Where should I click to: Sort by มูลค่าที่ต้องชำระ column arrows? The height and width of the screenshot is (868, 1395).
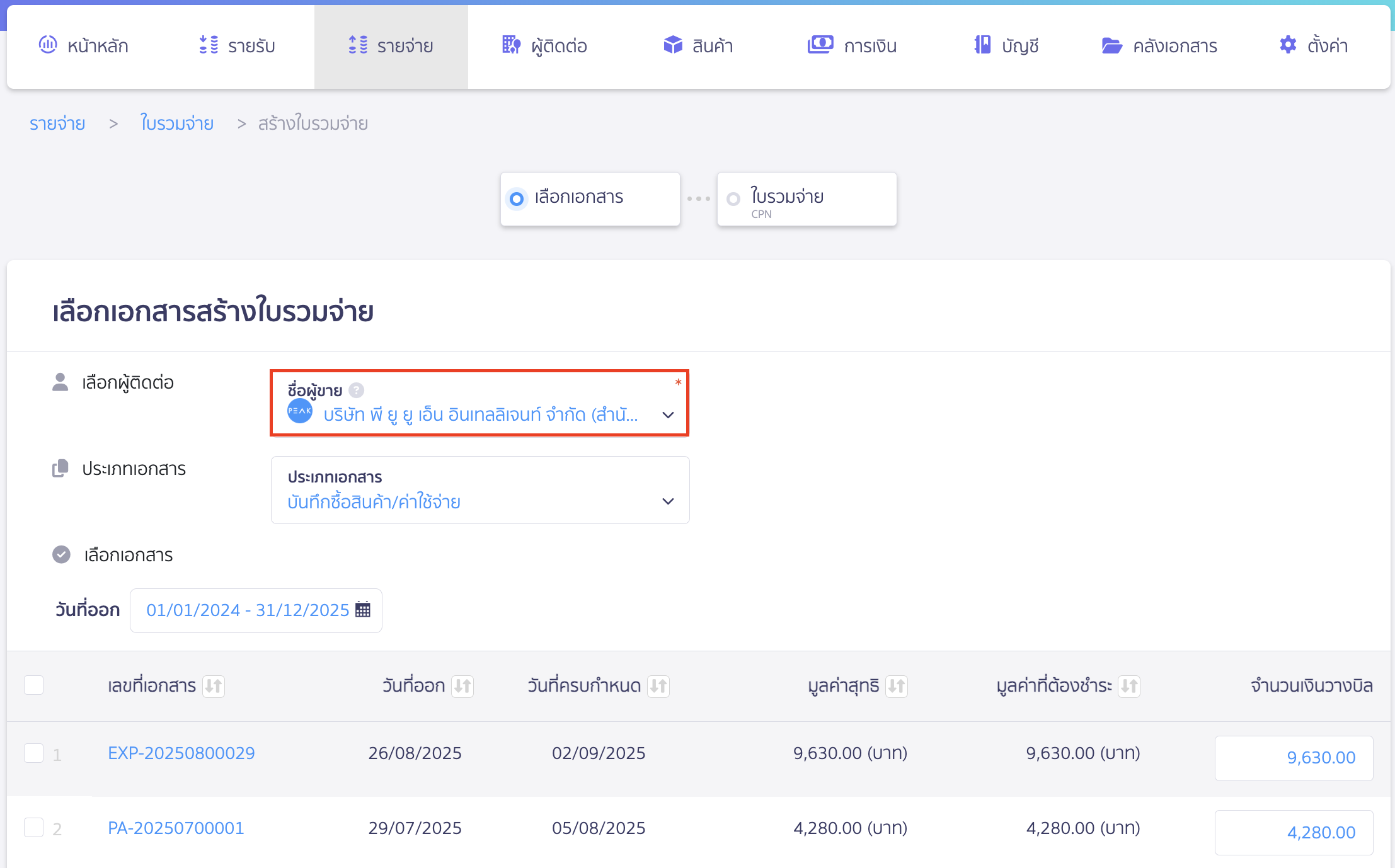point(1129,685)
